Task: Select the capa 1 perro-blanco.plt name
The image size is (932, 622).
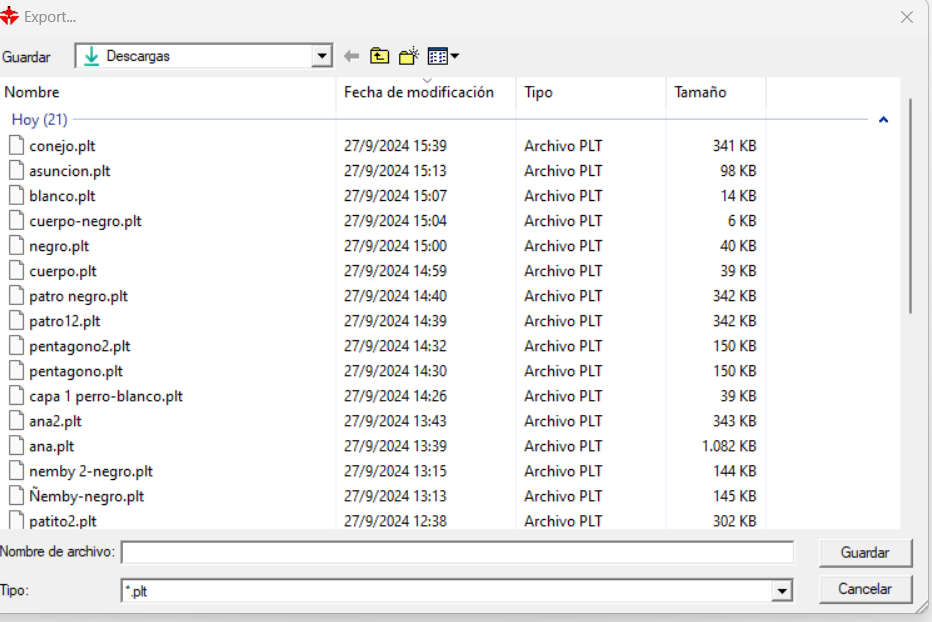Action: pos(106,396)
